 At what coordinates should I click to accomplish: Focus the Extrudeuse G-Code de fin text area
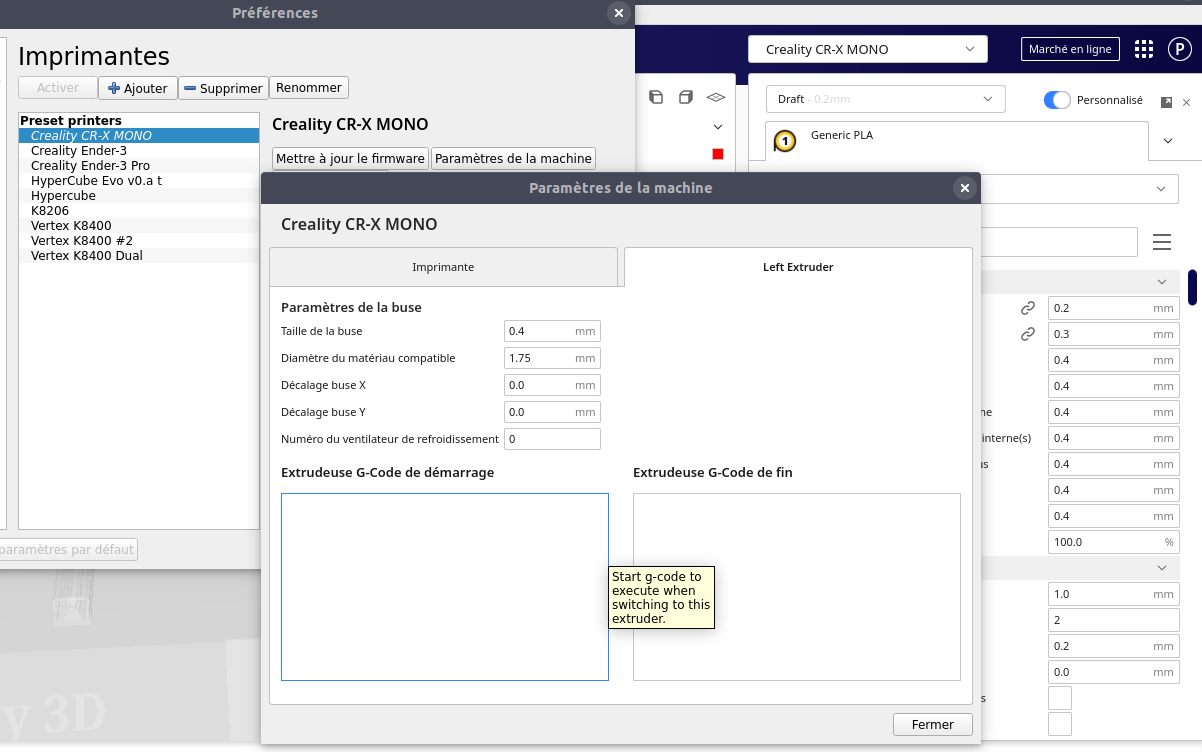pos(797,587)
